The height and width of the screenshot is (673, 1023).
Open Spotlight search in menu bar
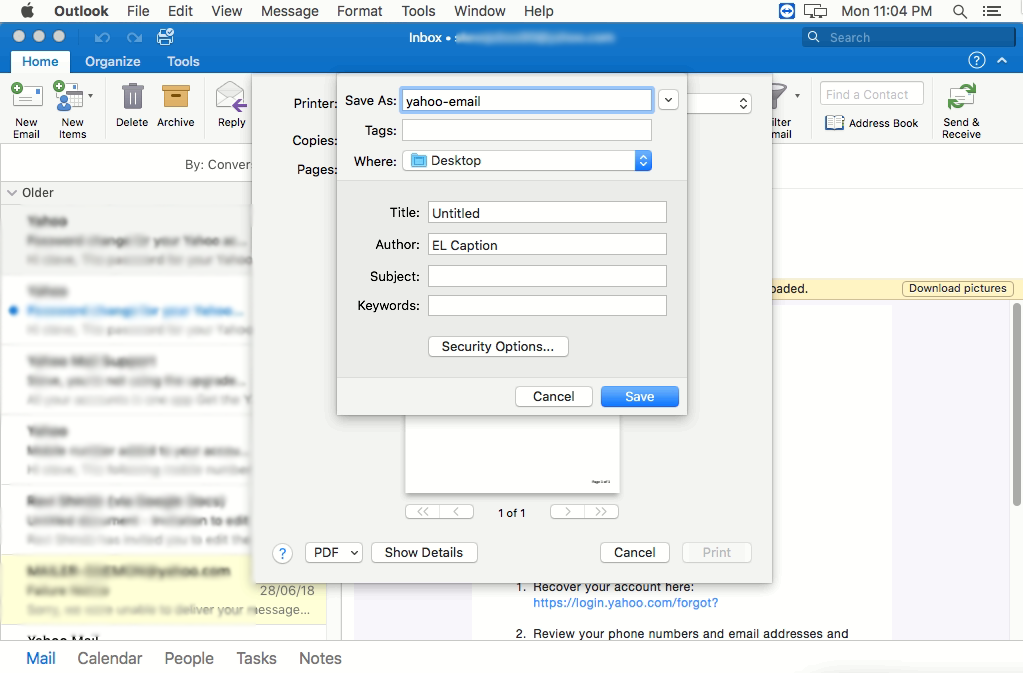click(960, 11)
